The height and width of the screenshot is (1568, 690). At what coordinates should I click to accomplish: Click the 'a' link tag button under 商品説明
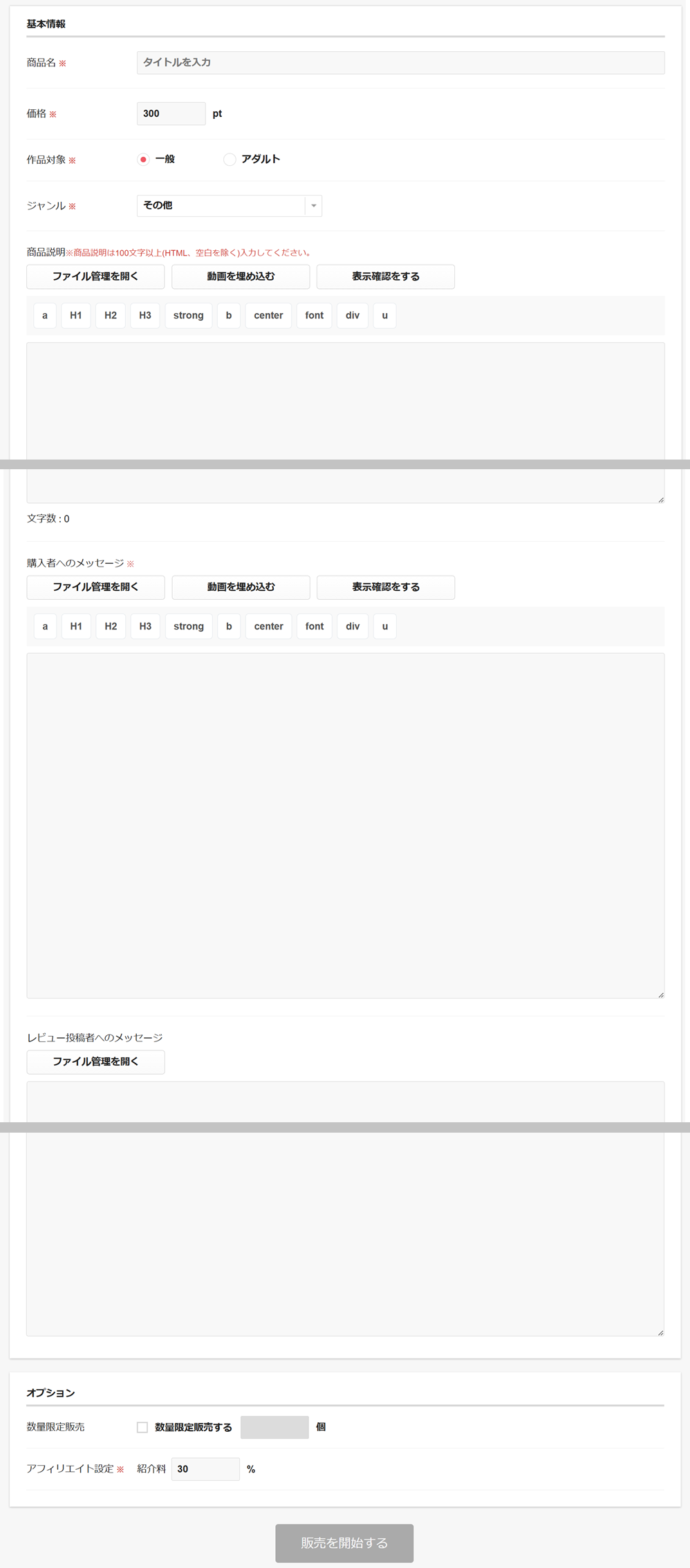tap(45, 316)
